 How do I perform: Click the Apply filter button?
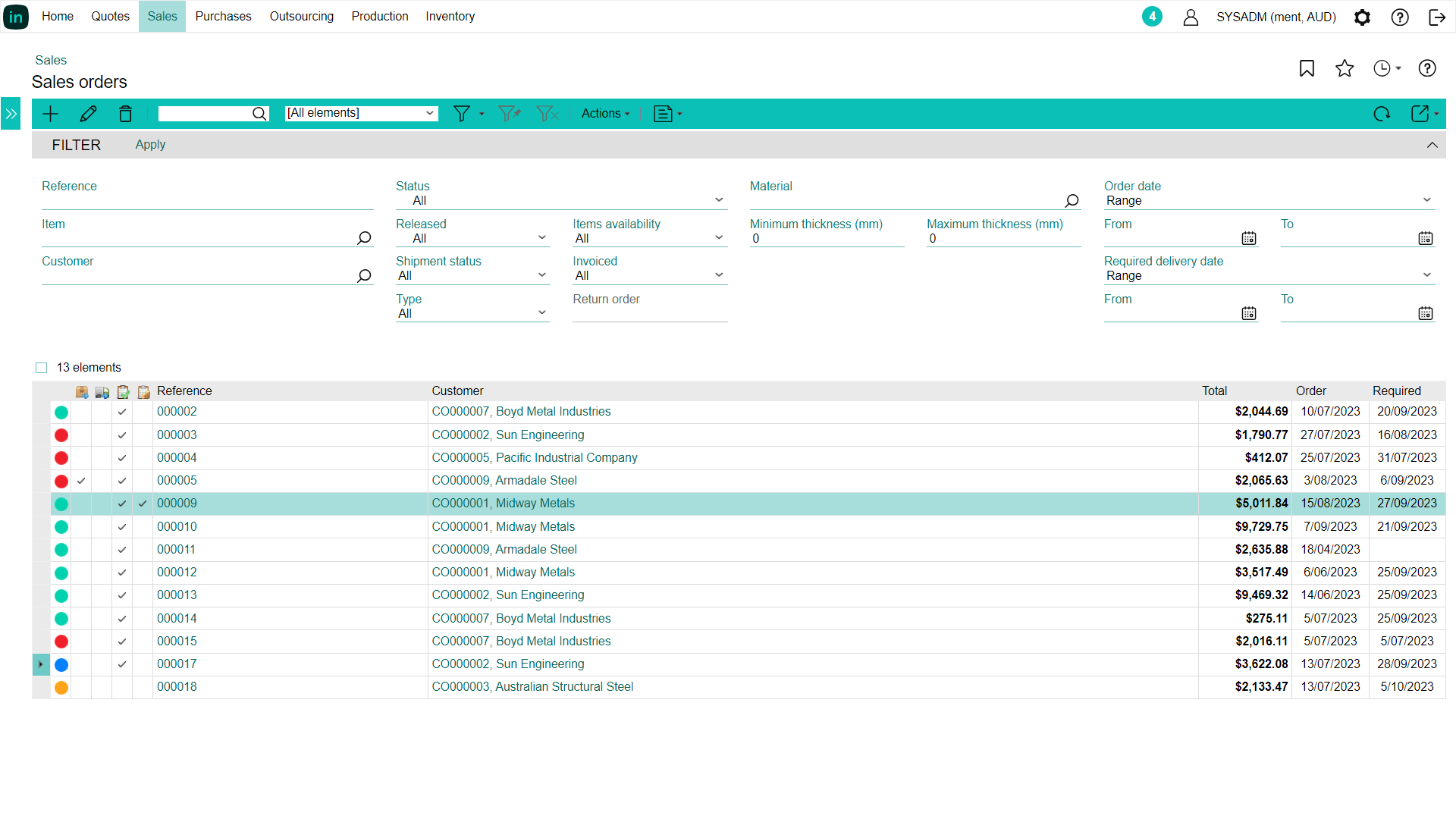(x=150, y=145)
